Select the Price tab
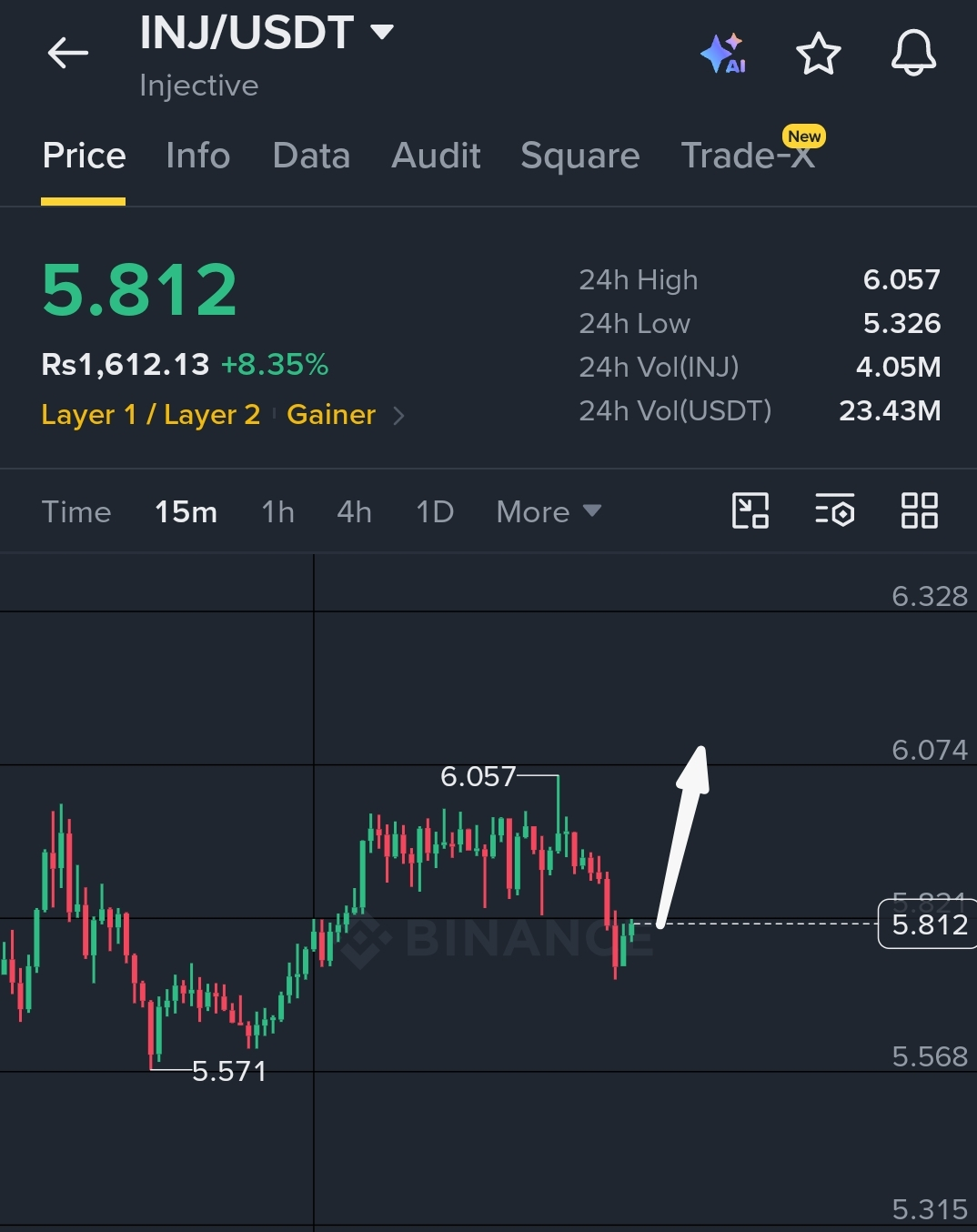Screen dimensions: 977x1232 (x=84, y=156)
